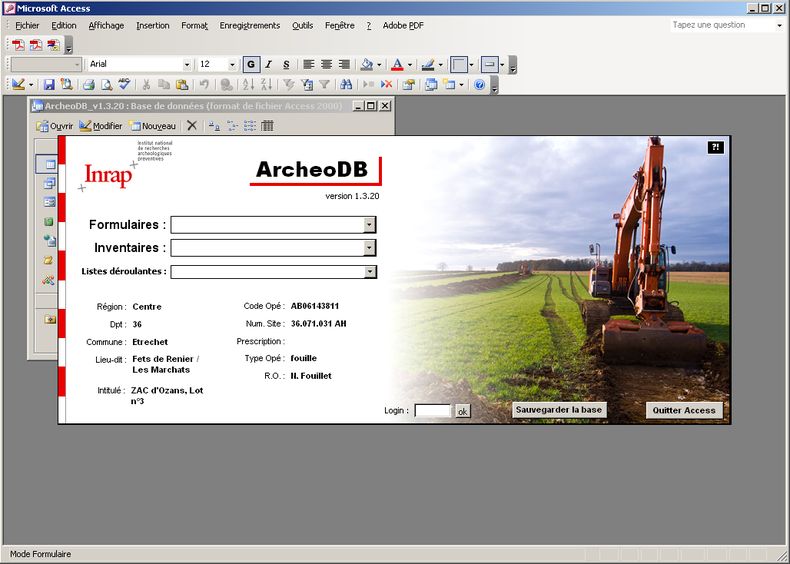
Task: Show the Database Window icon
Action: pyautogui.click(x=431, y=85)
